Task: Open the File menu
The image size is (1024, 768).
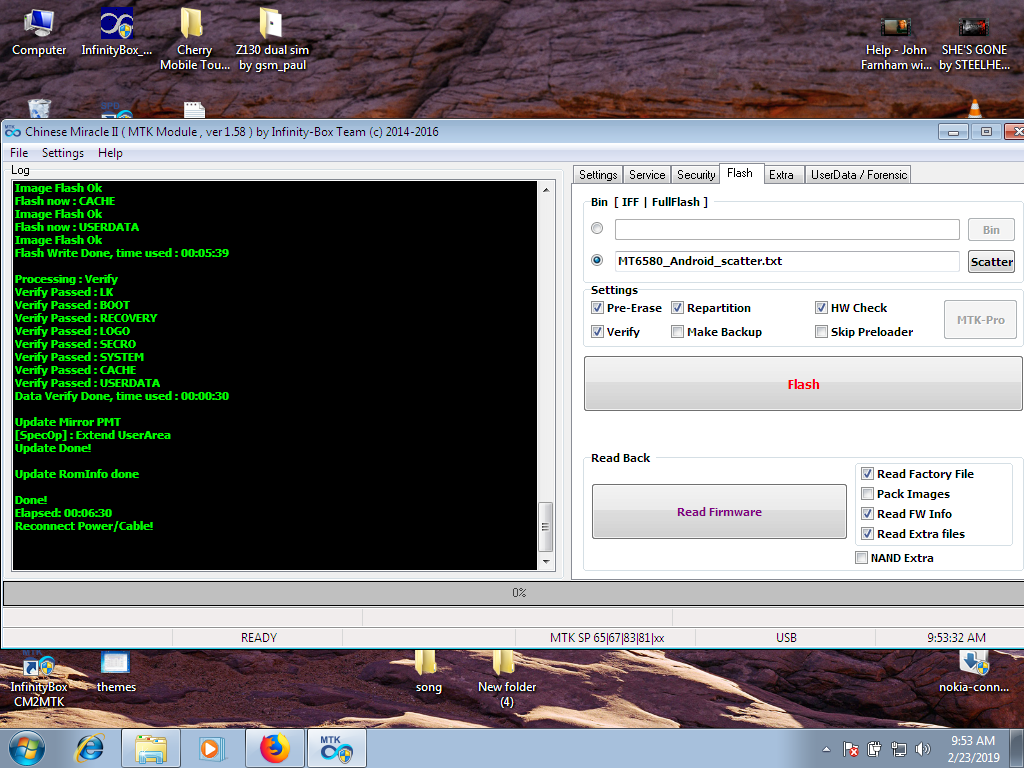Action: click(x=19, y=153)
